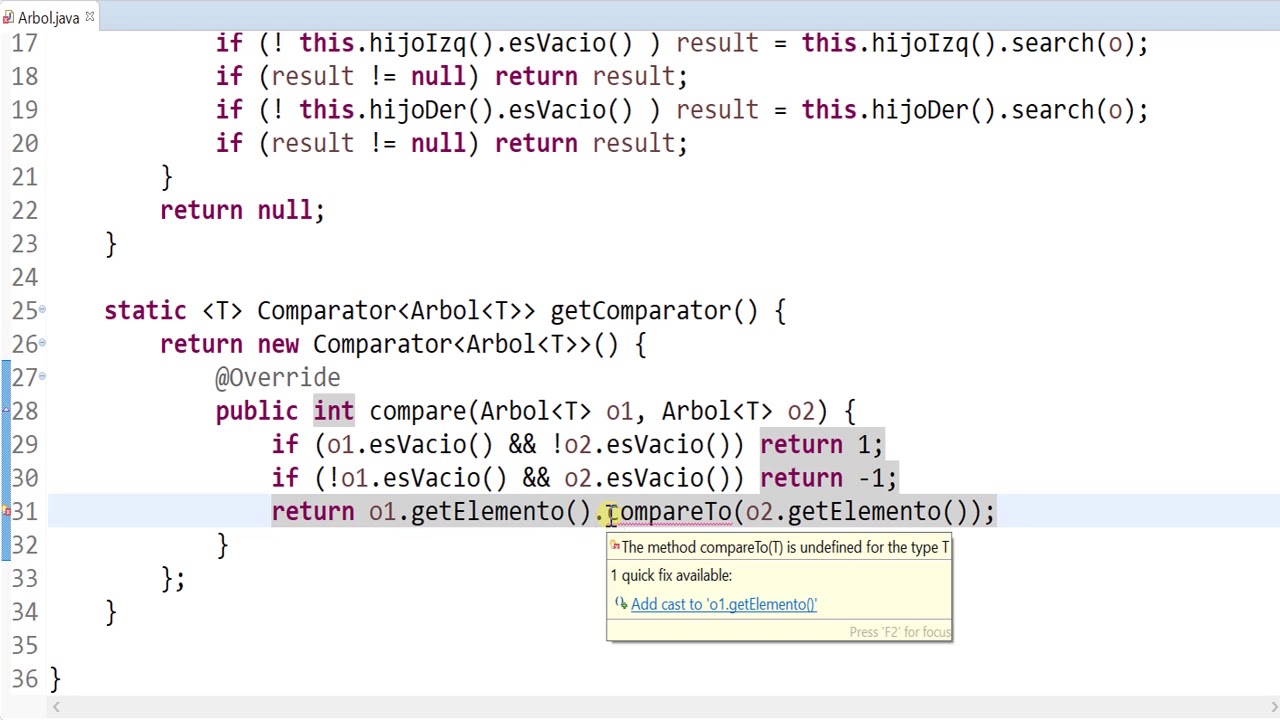This screenshot has height=720, width=1280.
Task: Click the getComparator method name
Action: point(641,311)
